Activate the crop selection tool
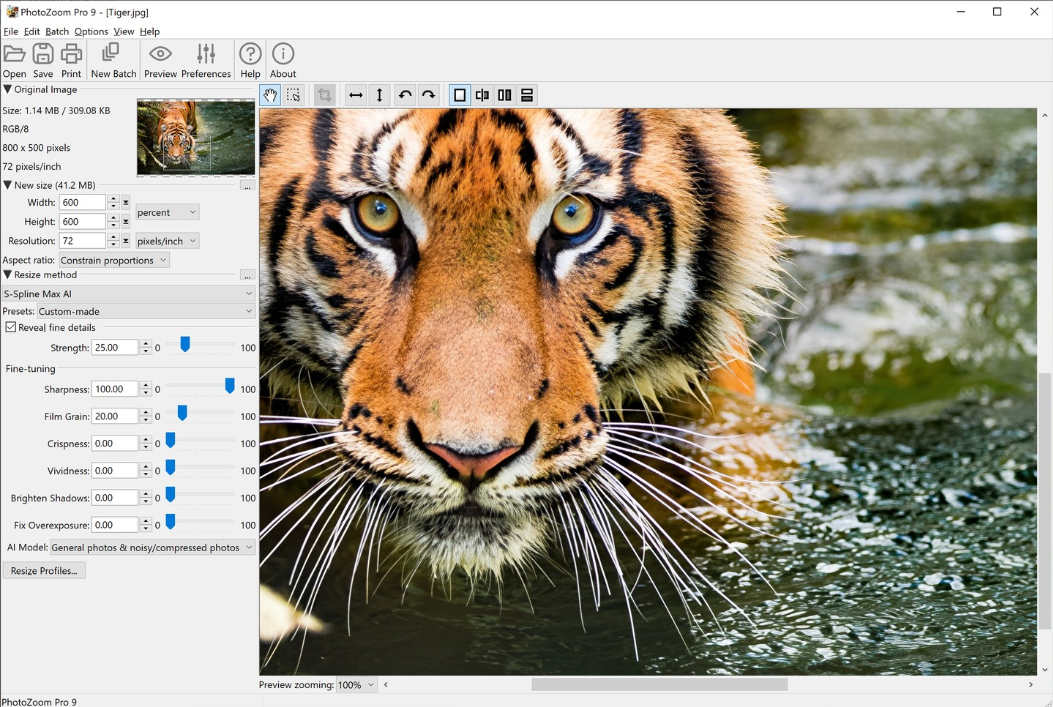1053x707 pixels. point(294,94)
